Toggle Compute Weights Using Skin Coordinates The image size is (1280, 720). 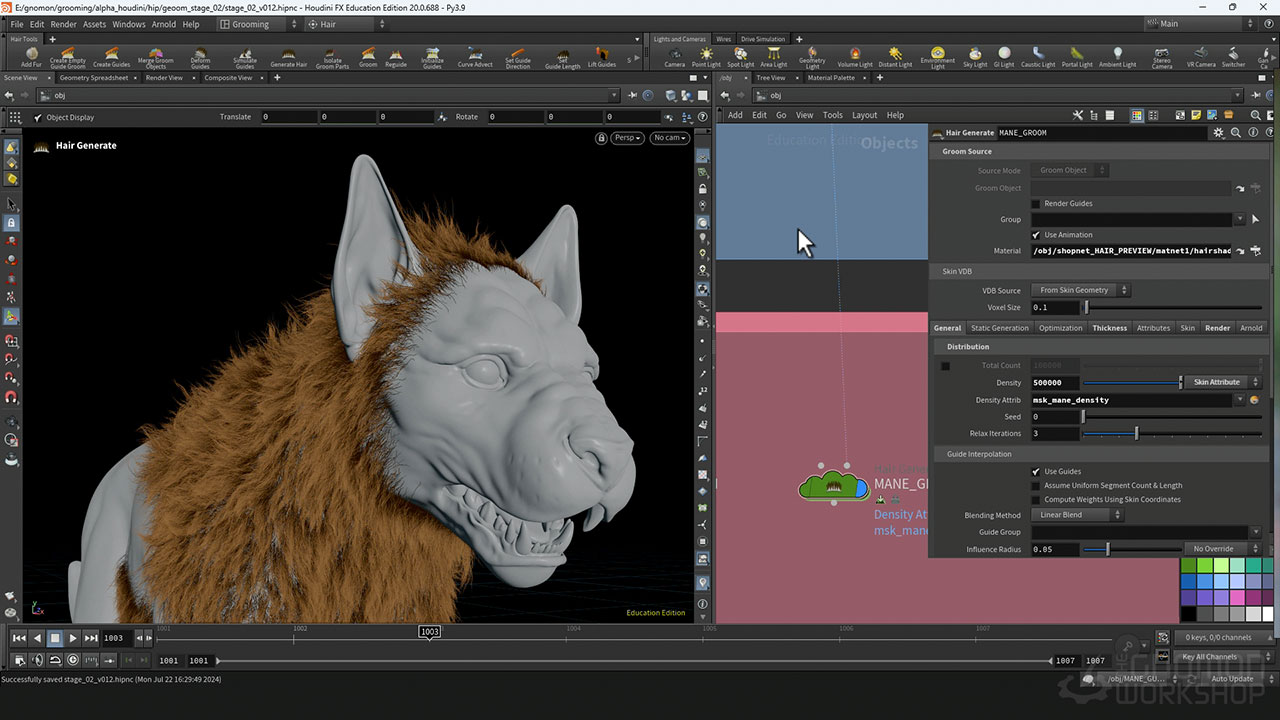click(x=1036, y=500)
